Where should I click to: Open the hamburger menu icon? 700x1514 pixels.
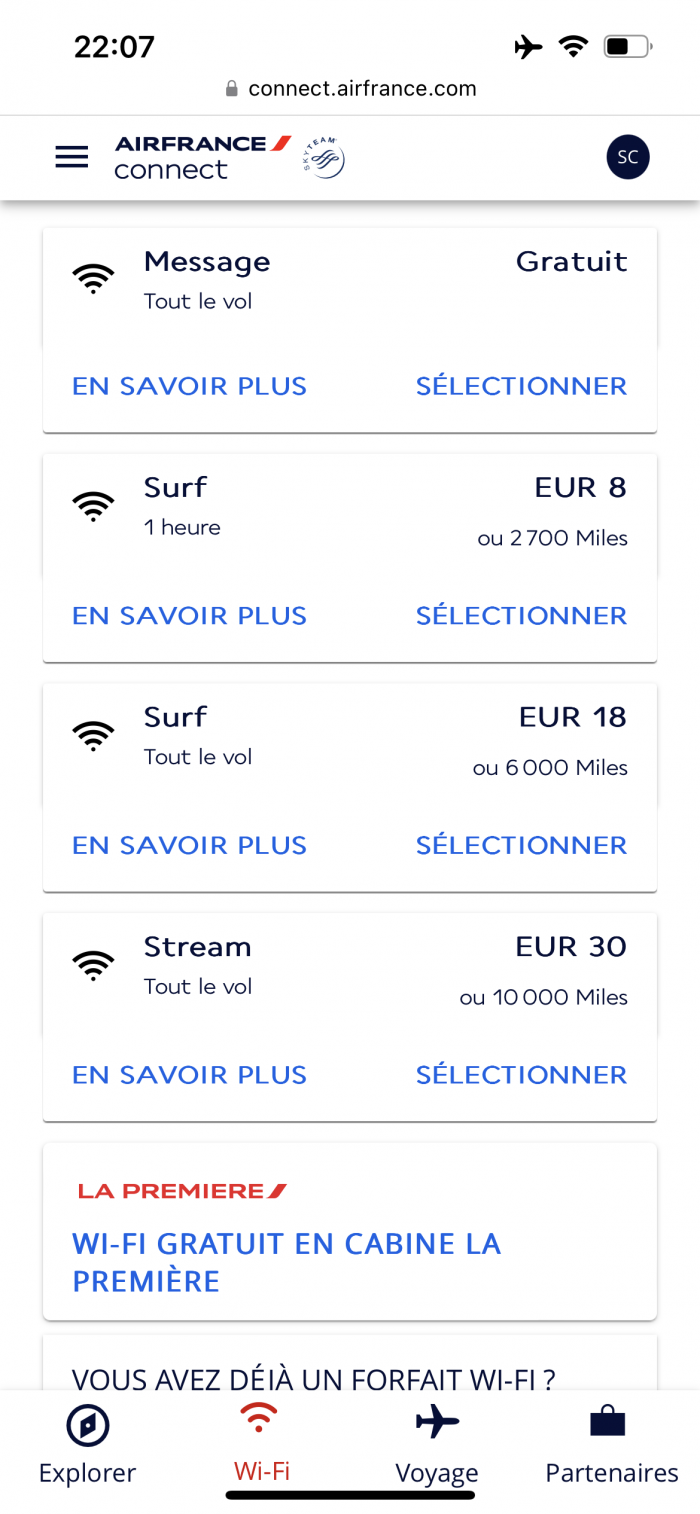72,157
